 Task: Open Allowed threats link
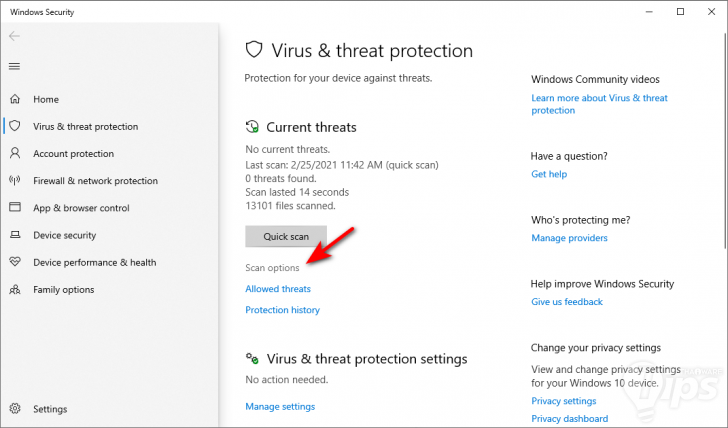[278, 289]
